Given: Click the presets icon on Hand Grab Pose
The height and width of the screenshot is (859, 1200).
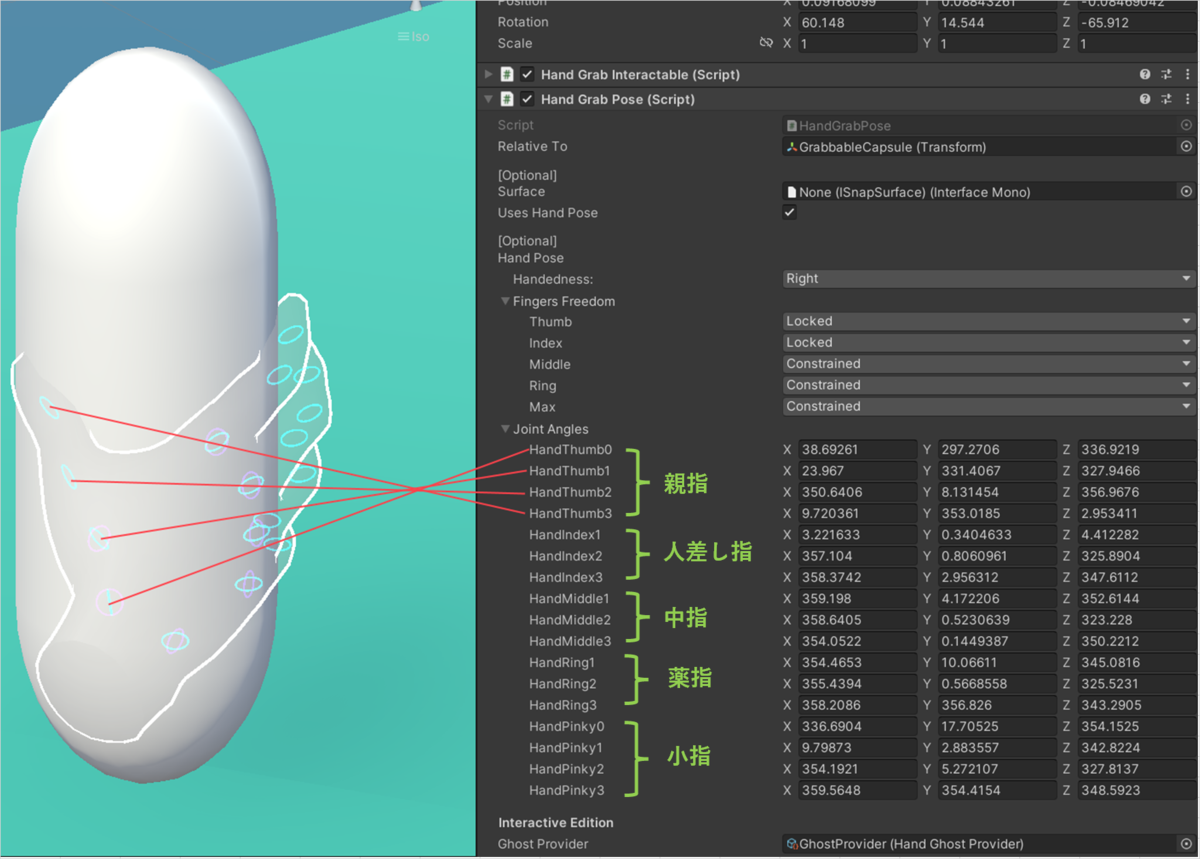Looking at the screenshot, I should (1166, 99).
